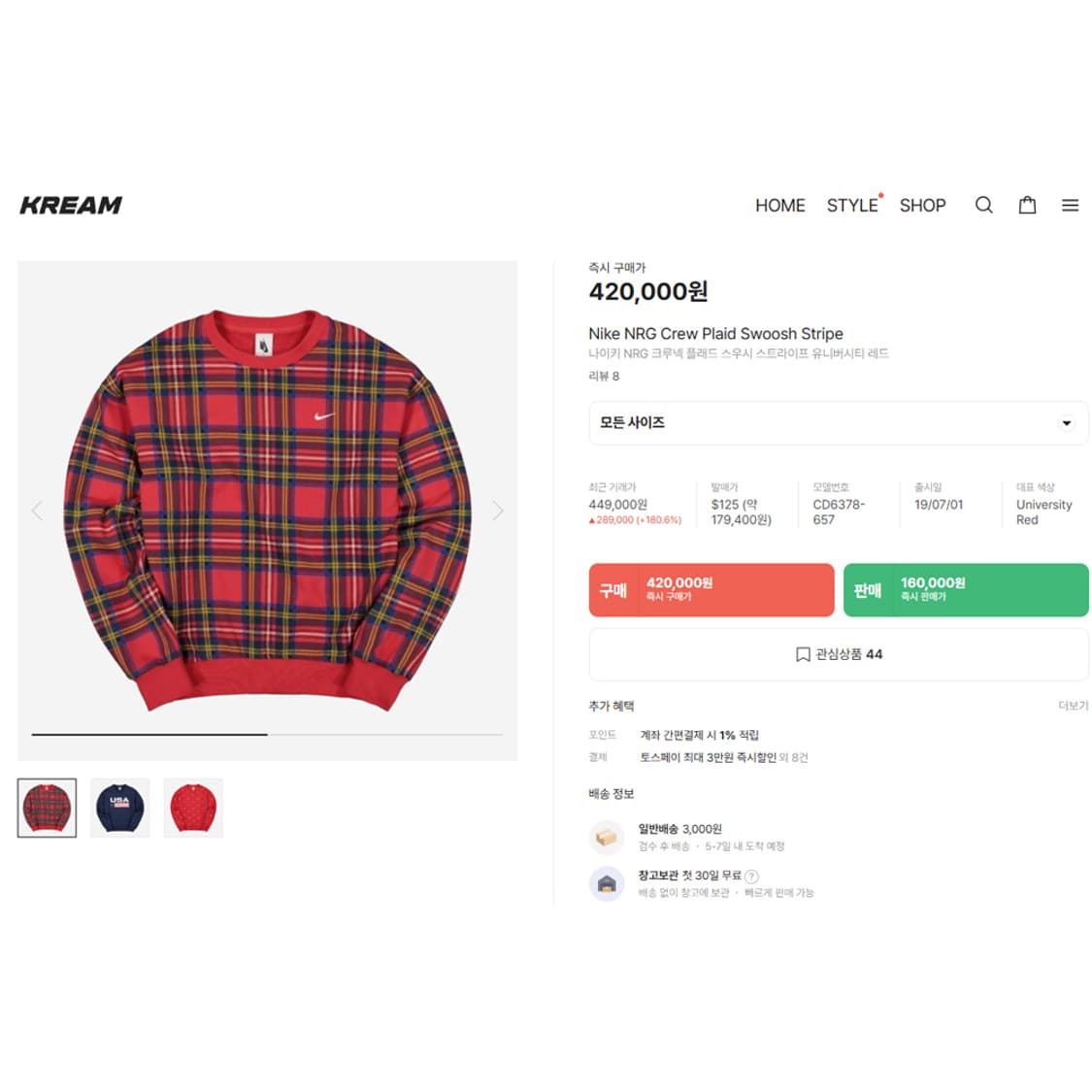1092x1092 pixels.
Task: Go to the HOME menu
Action: [x=780, y=206]
